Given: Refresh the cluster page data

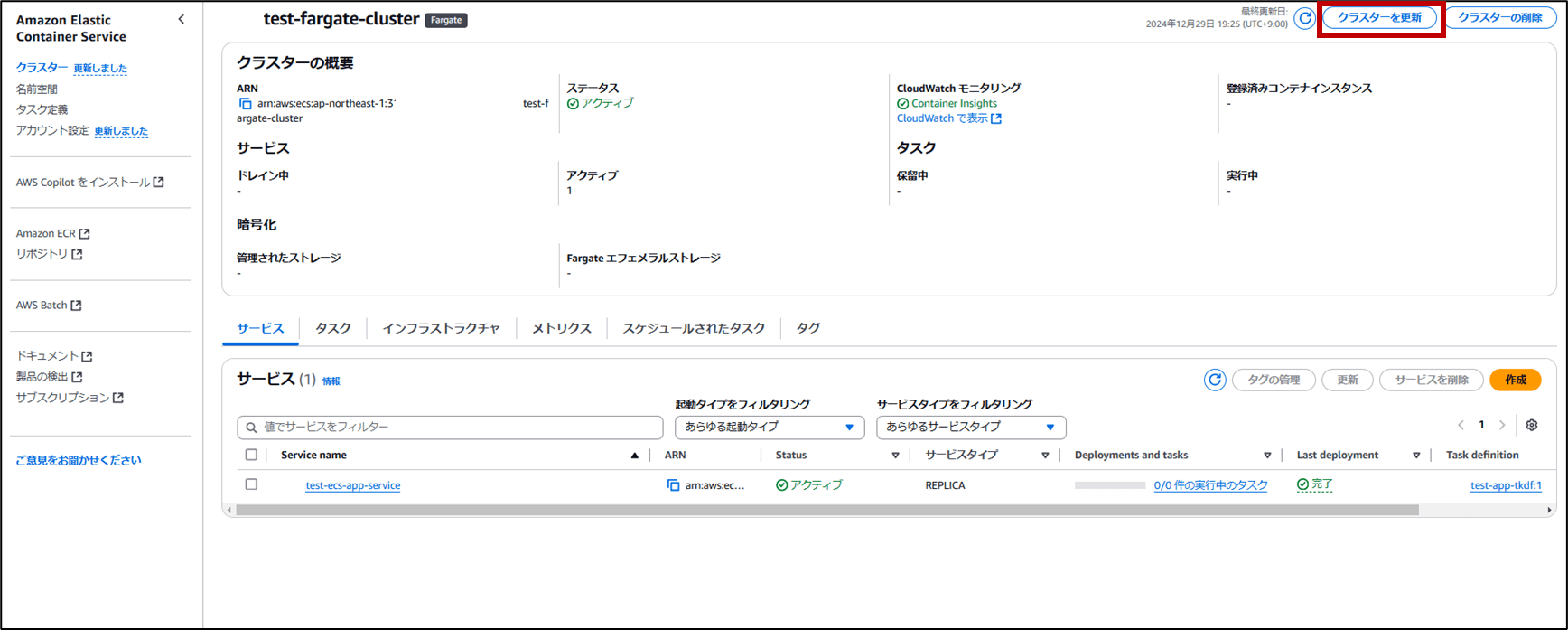Looking at the screenshot, I should (1304, 18).
